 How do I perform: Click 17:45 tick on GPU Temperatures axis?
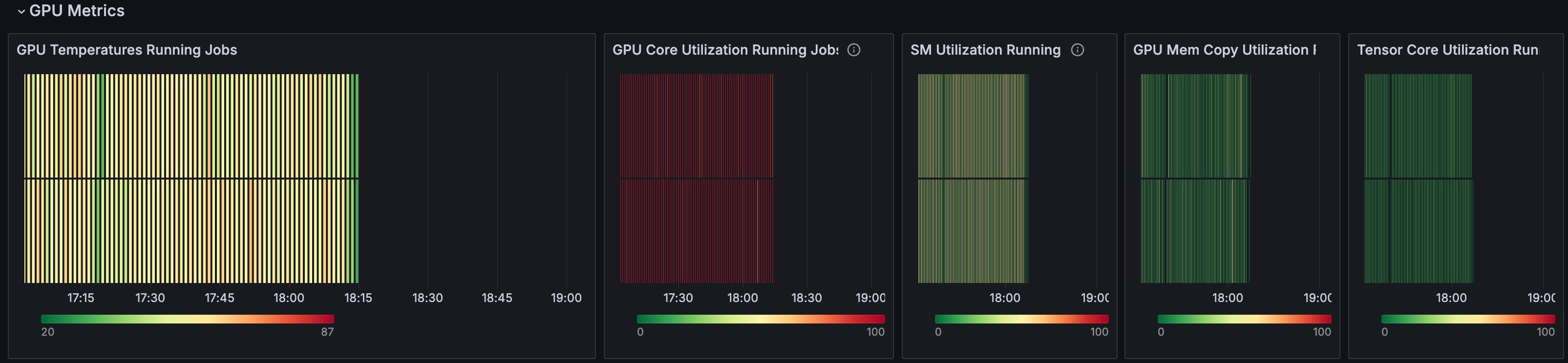(219, 298)
